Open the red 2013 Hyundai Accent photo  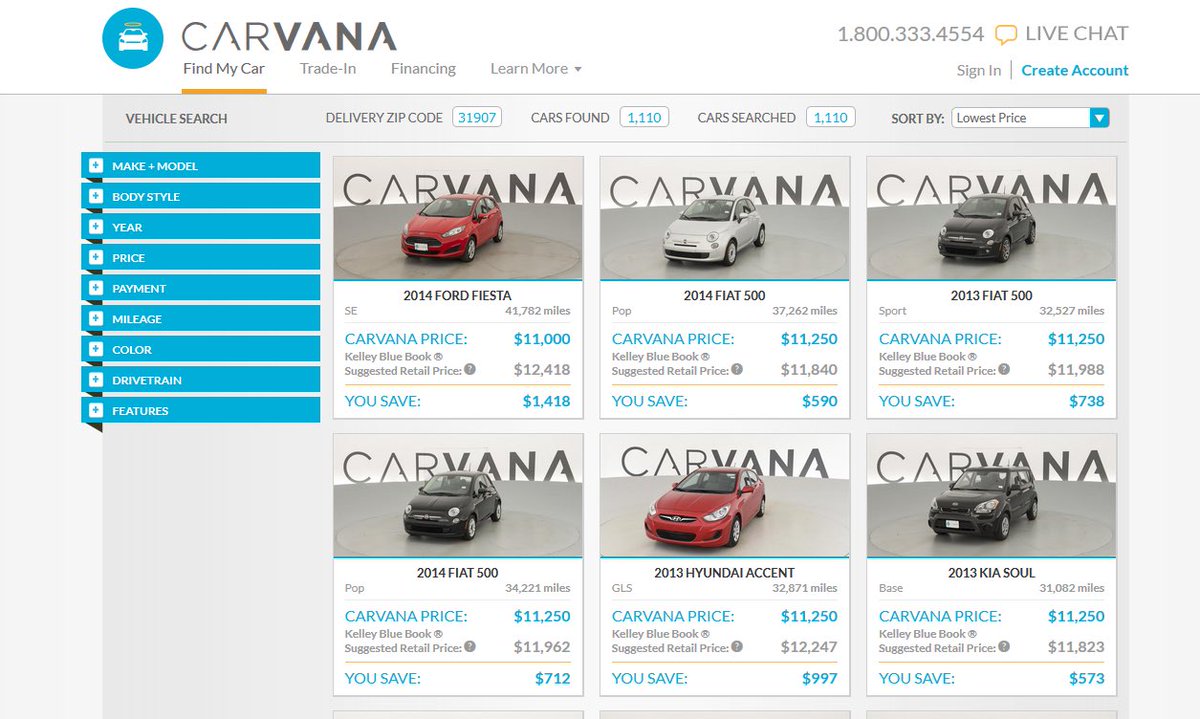click(725, 496)
